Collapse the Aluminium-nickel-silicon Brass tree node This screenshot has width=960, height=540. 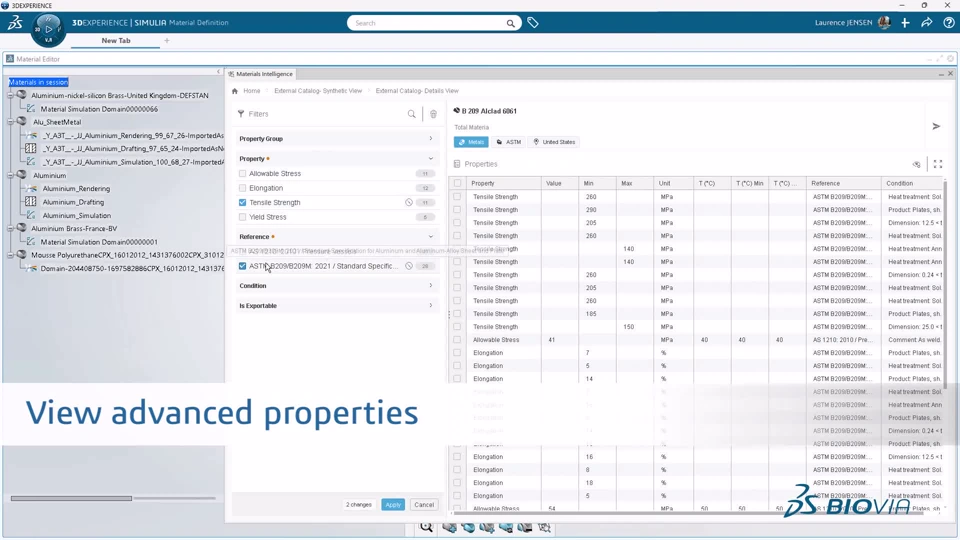(x=10, y=96)
